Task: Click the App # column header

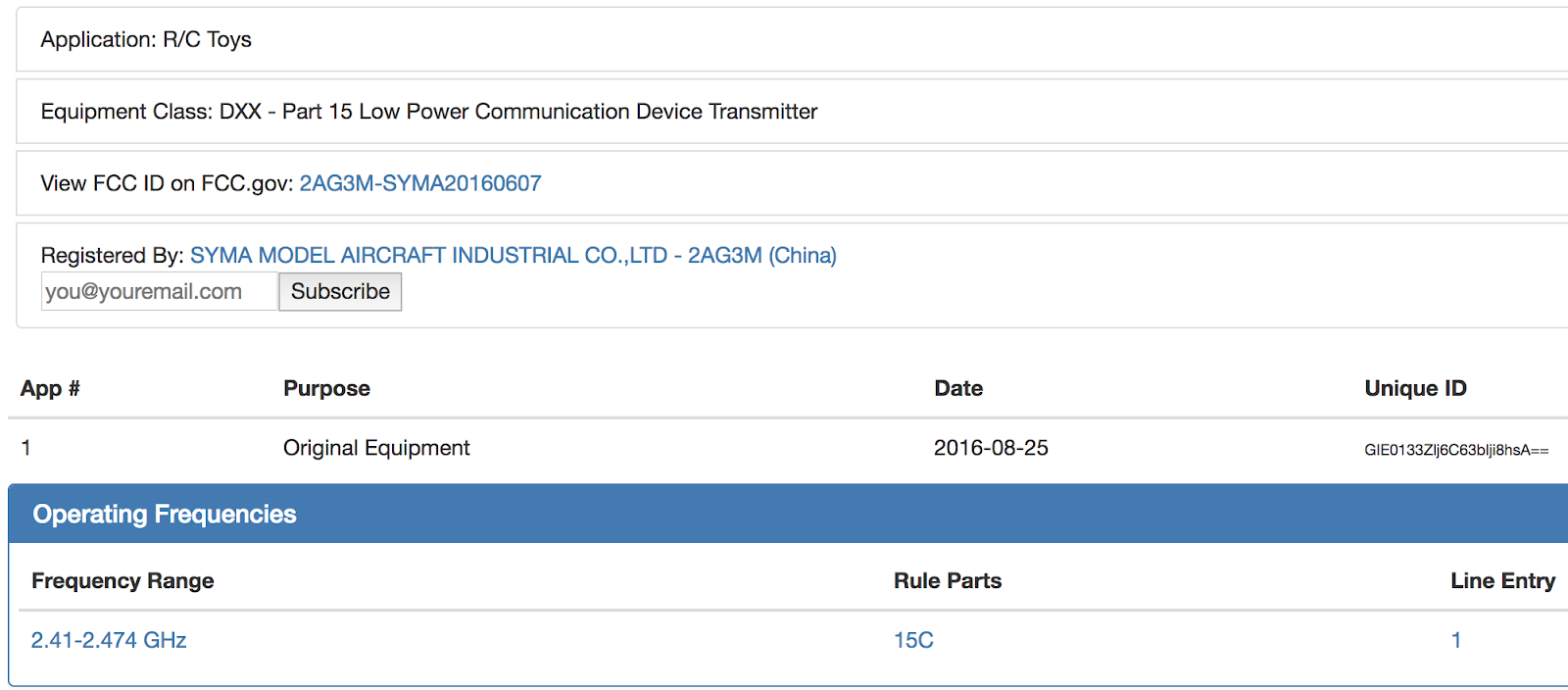Action: [50, 388]
